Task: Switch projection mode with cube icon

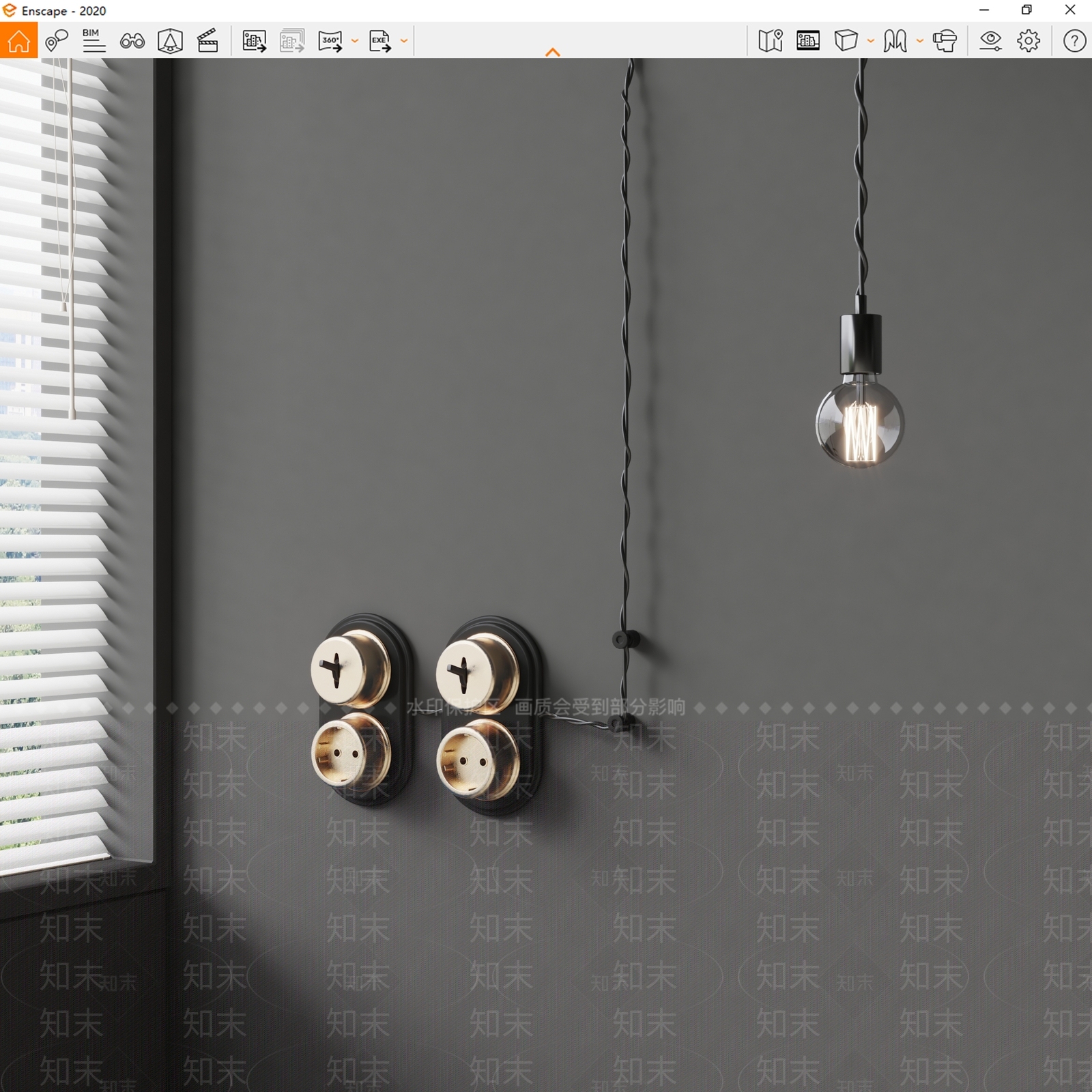Action: coord(846,41)
